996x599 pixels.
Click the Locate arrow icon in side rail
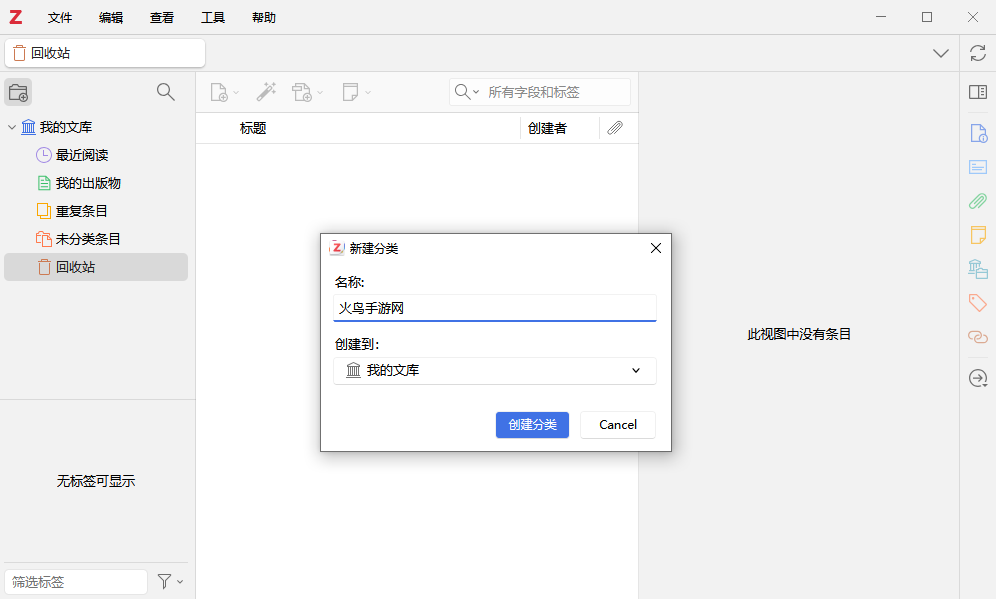(978, 379)
